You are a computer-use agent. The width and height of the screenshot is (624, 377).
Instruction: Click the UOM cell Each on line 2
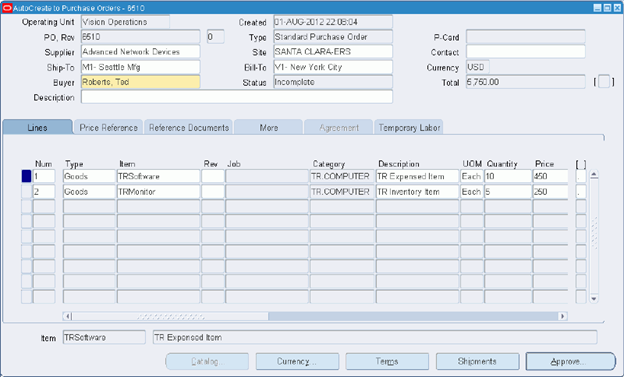point(472,191)
